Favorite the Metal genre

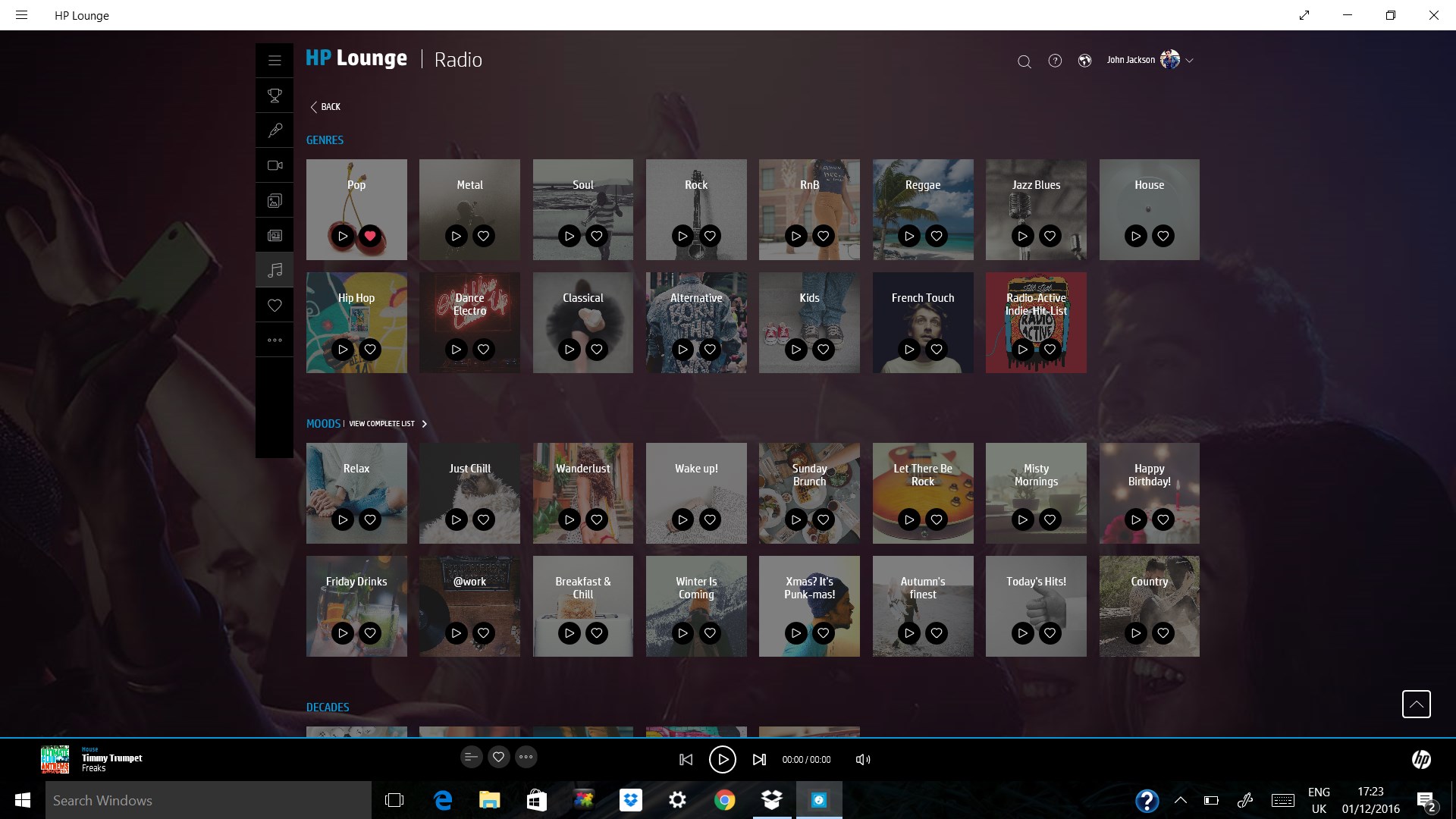483,236
